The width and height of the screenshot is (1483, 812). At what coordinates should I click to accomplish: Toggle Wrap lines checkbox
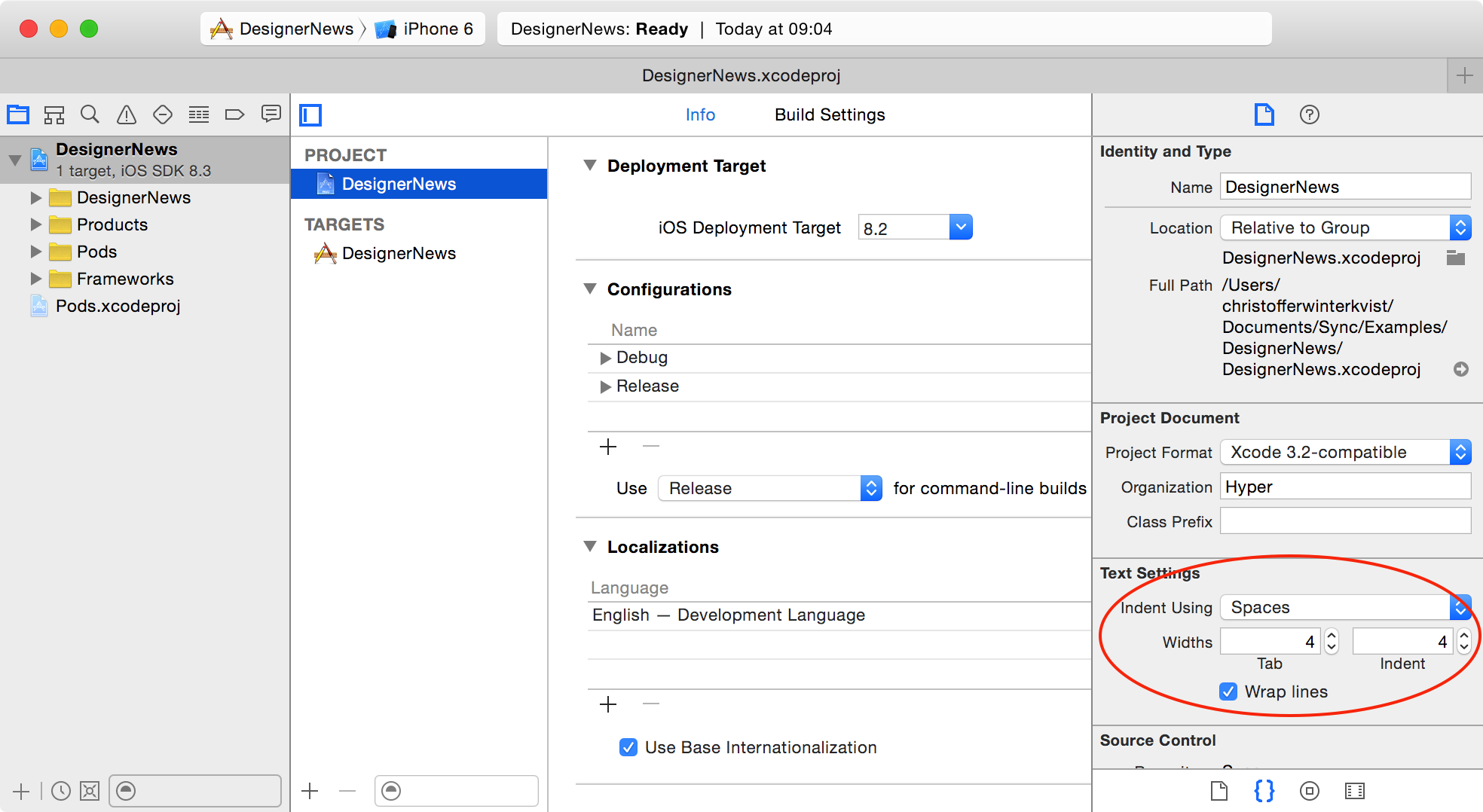point(1228,691)
